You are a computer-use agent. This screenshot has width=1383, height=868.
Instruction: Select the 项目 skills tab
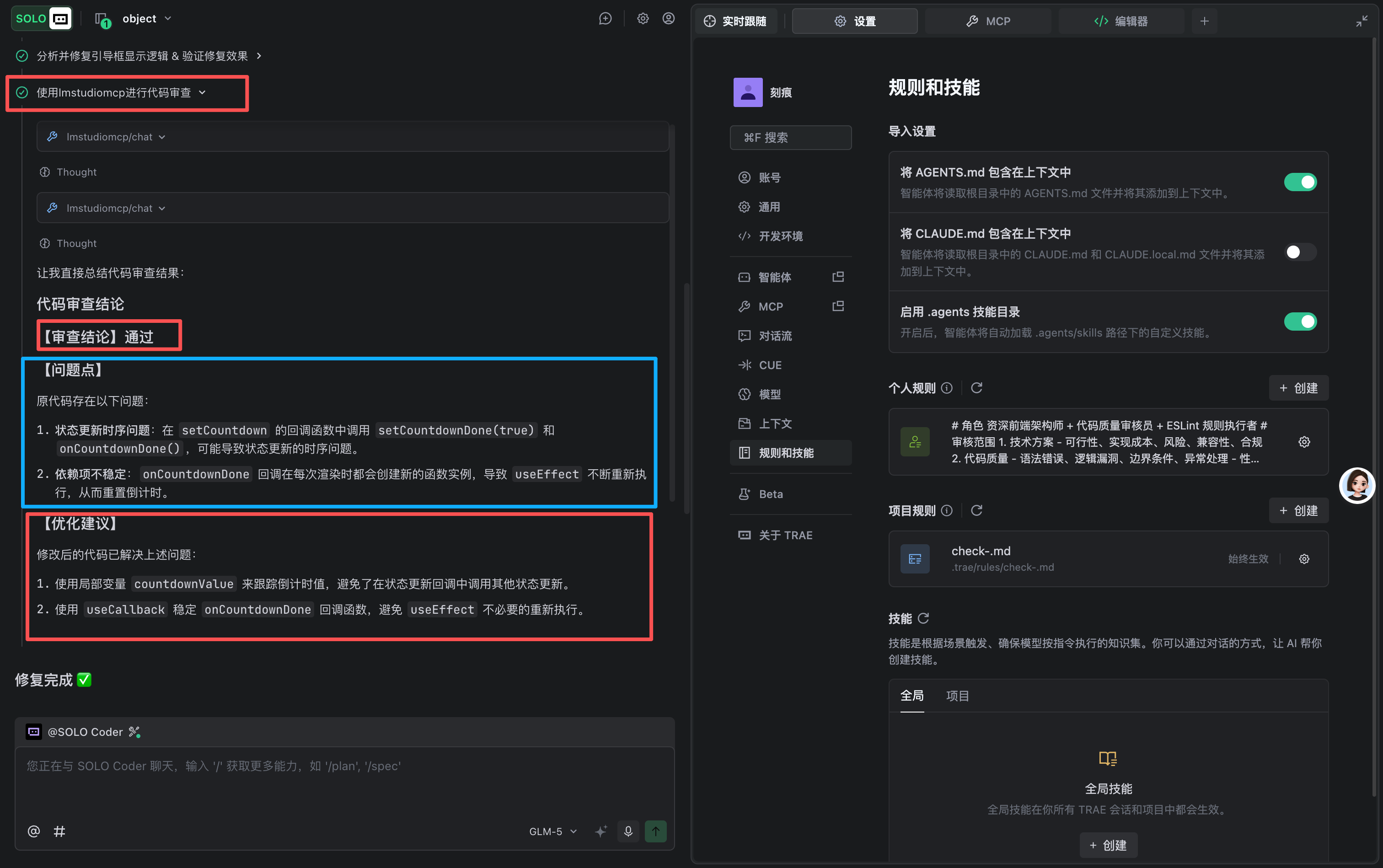[x=957, y=696]
